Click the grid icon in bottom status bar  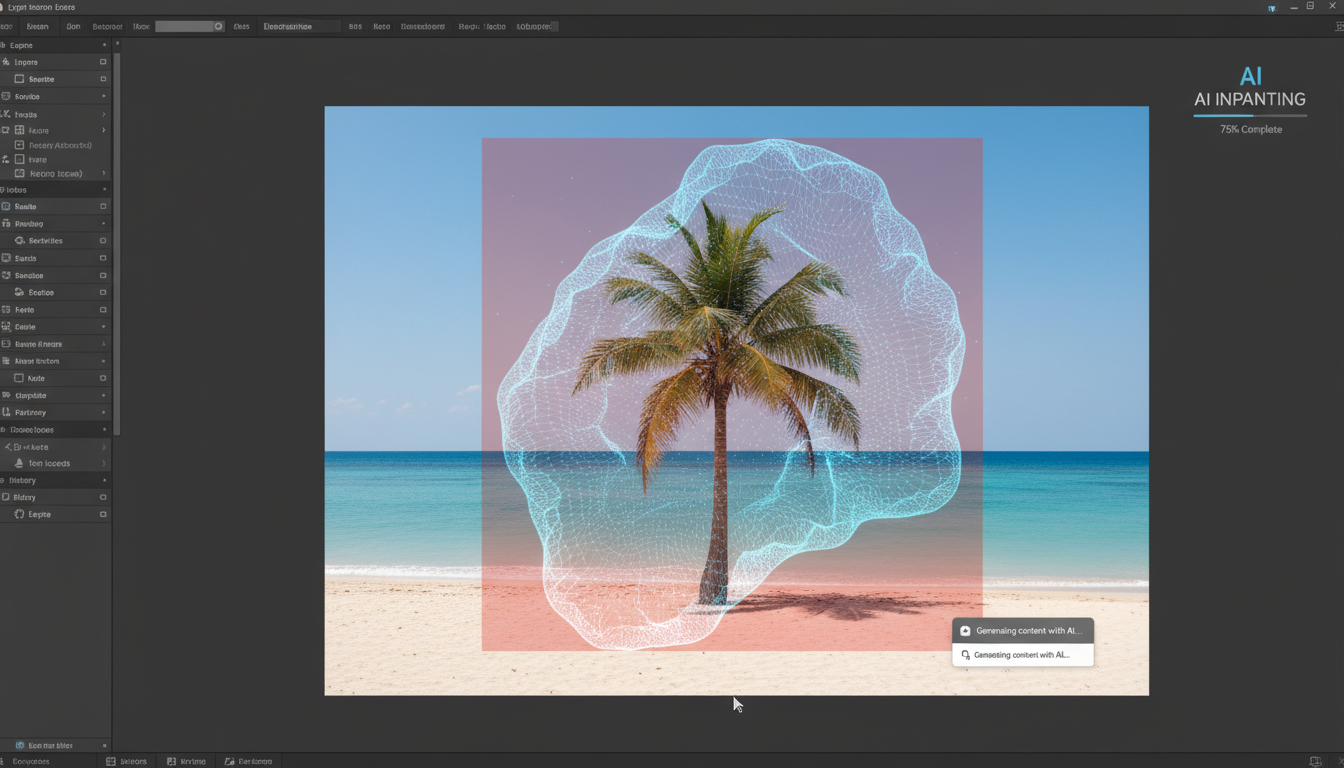point(111,761)
